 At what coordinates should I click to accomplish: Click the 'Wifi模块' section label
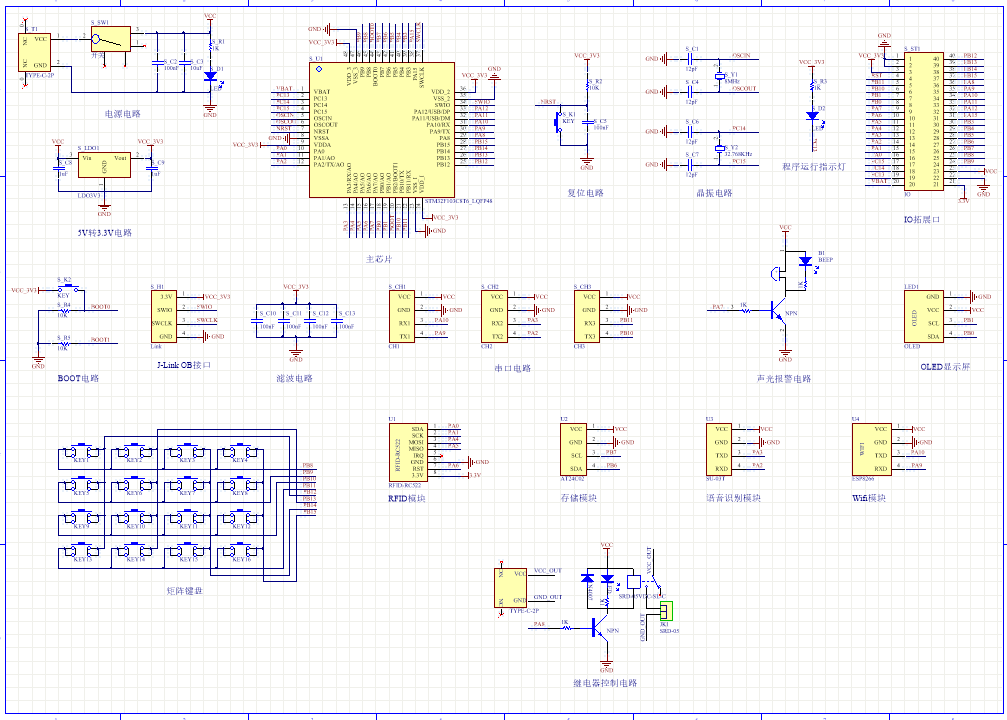point(869,498)
